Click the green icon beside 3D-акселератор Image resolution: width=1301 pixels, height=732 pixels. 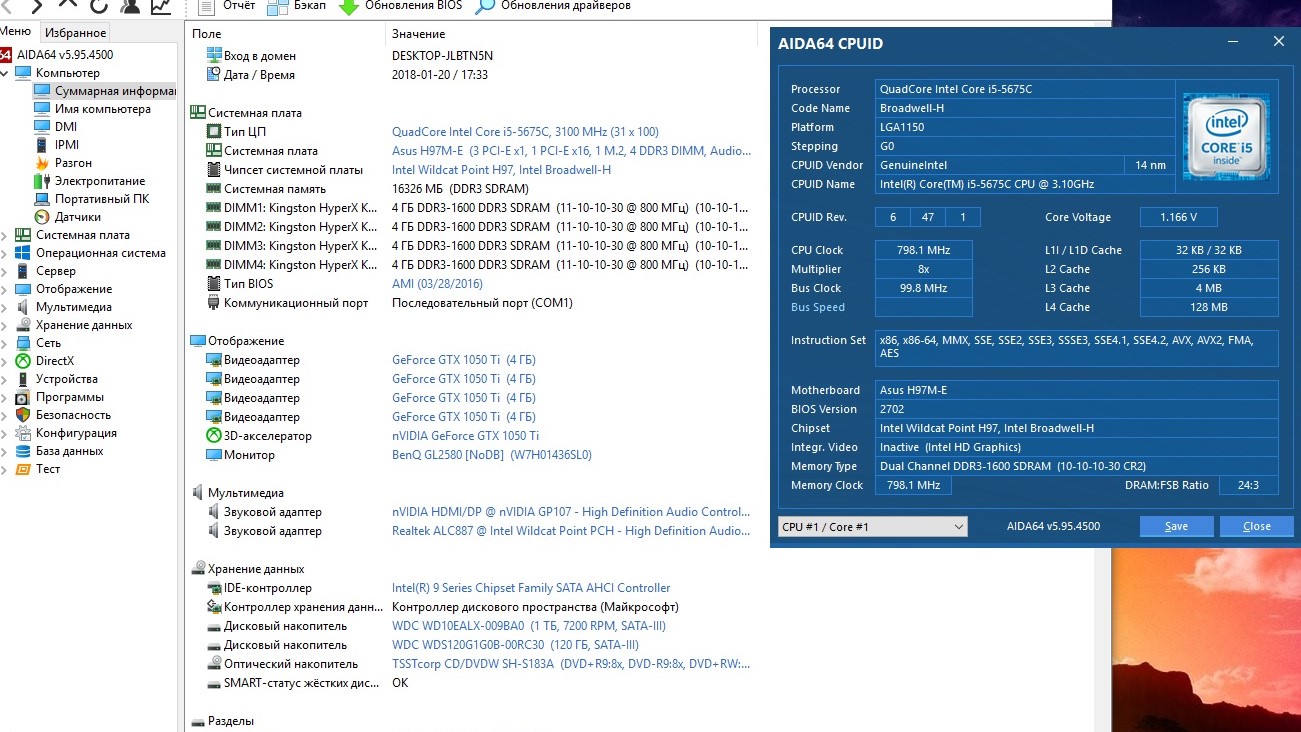click(213, 436)
